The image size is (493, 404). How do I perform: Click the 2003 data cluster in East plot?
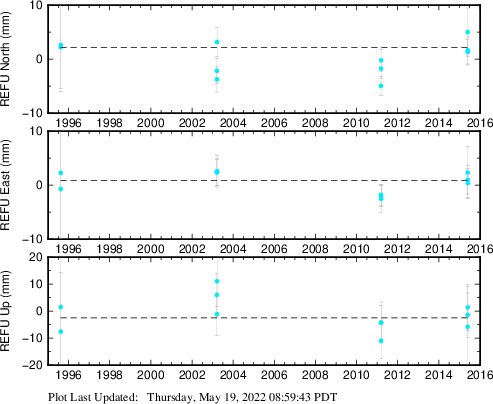(x=217, y=172)
